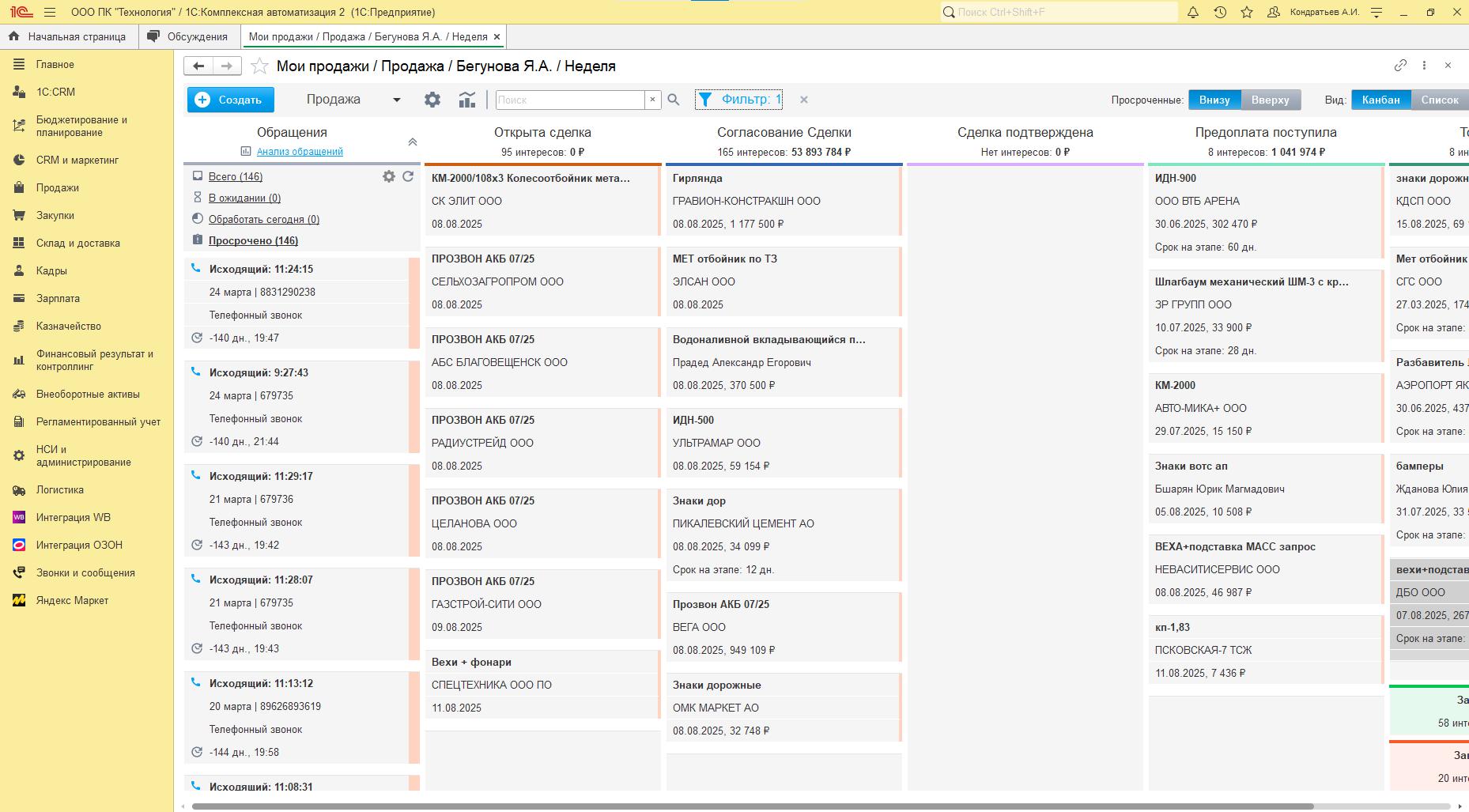Add current page to favorites star
The width and height of the screenshot is (1469, 812).
(259, 66)
